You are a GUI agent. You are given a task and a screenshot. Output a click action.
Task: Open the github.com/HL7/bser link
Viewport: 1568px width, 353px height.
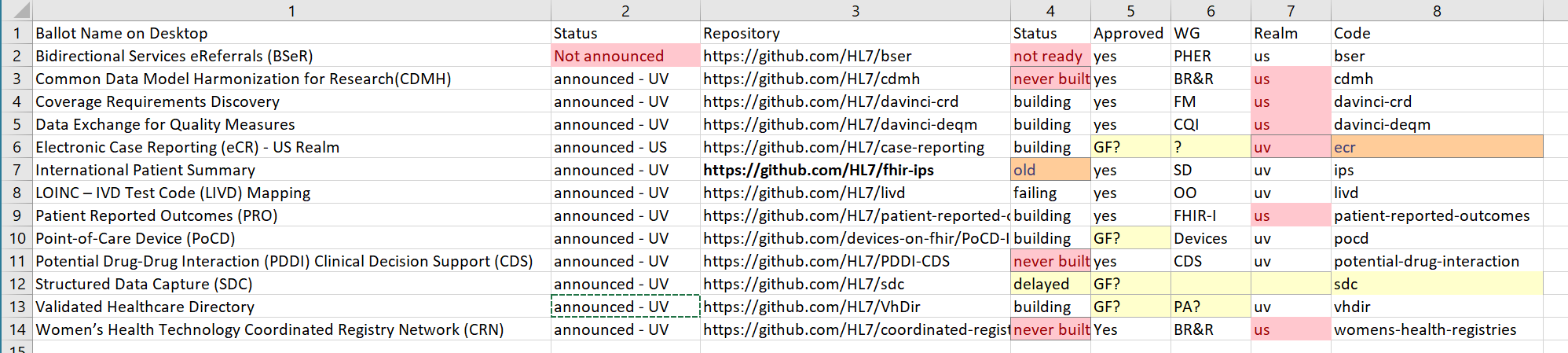coord(808,56)
